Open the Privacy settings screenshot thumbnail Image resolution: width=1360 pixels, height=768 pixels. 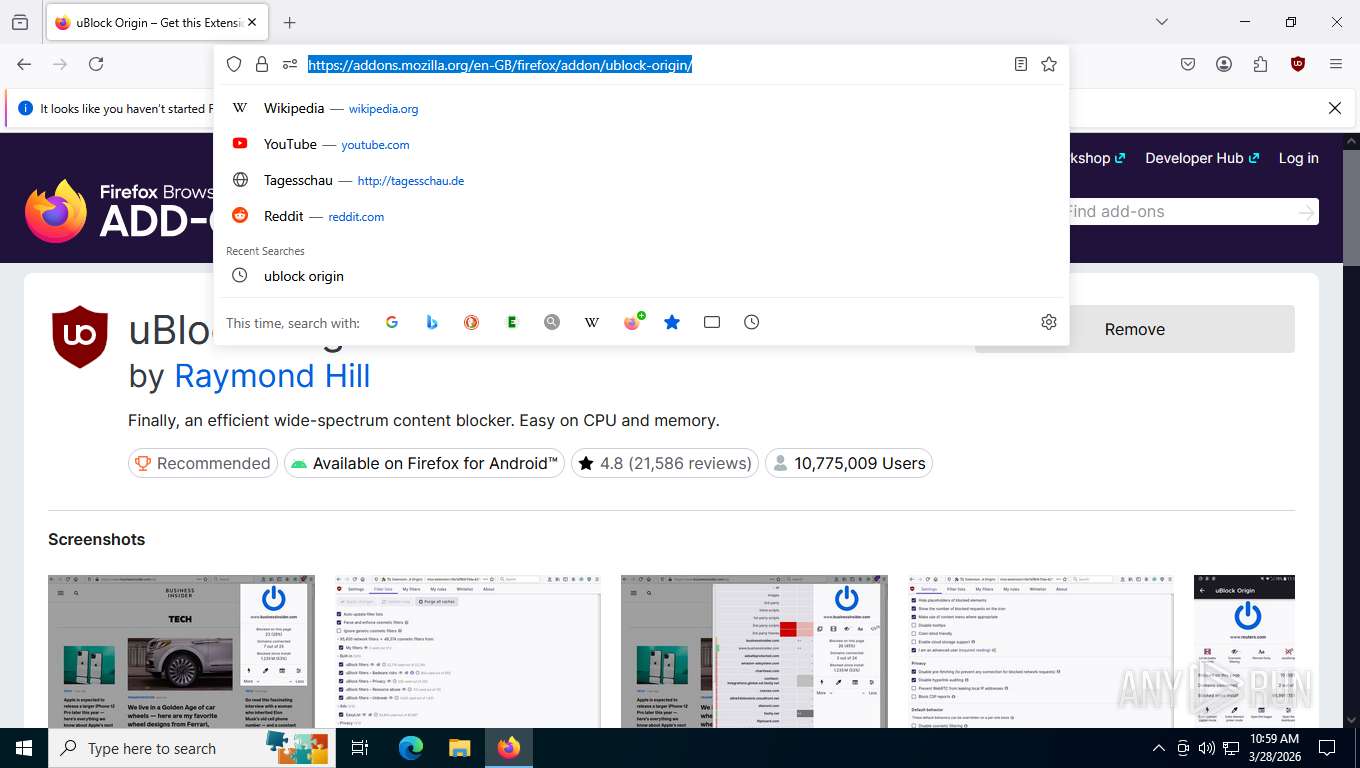pos(1041,651)
